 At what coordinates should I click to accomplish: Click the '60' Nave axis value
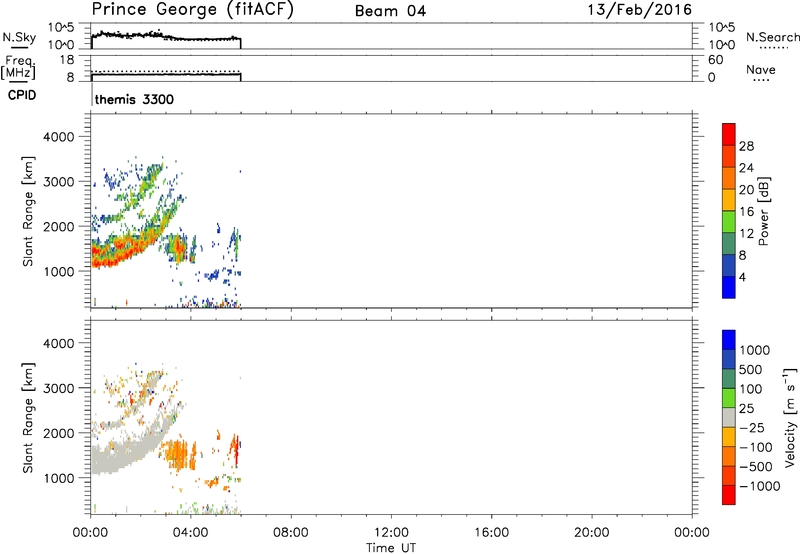pos(715,60)
